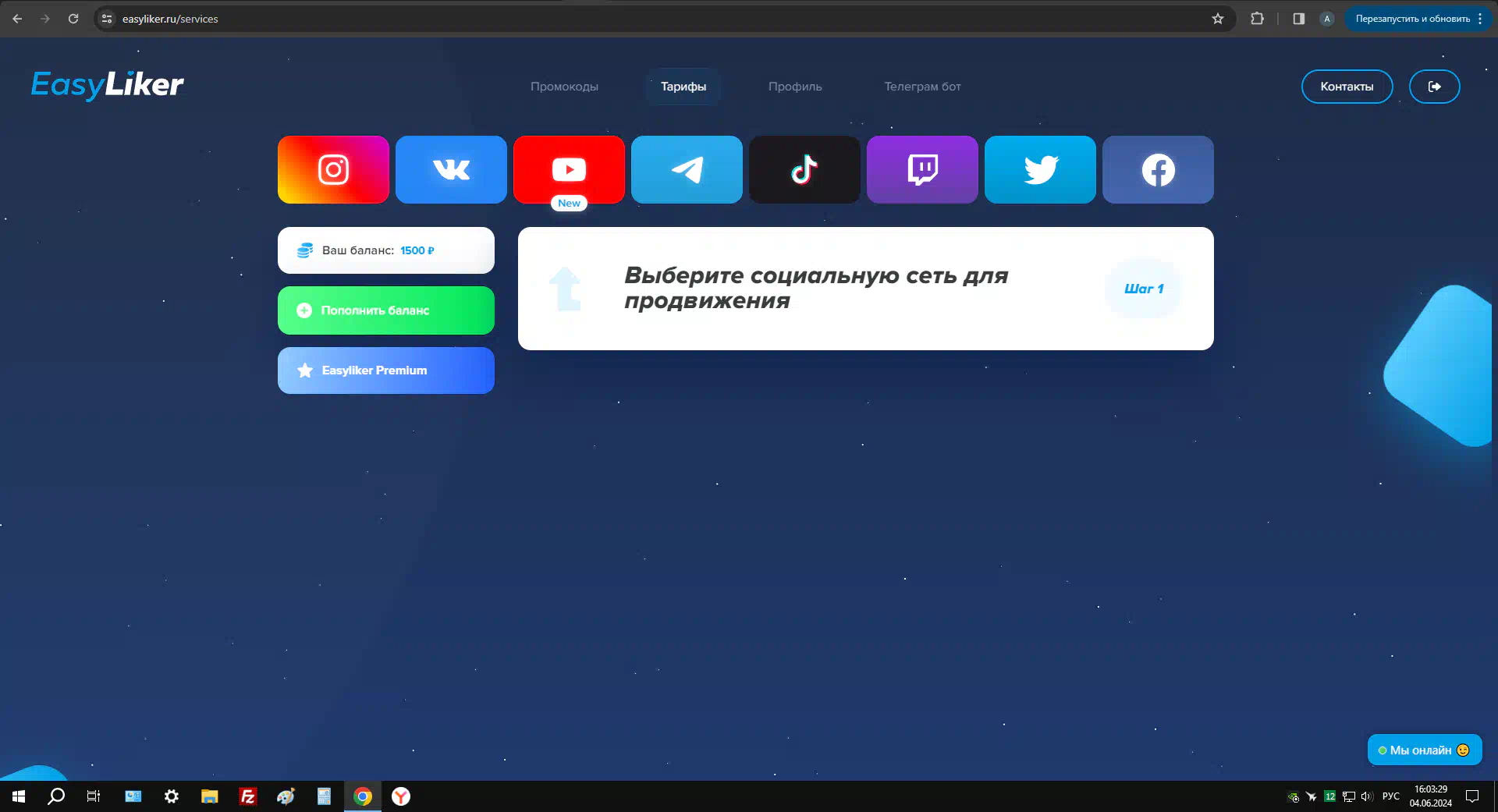Open the Chrome three-dot menu
This screenshot has width=1498, height=812.
(x=1480, y=19)
